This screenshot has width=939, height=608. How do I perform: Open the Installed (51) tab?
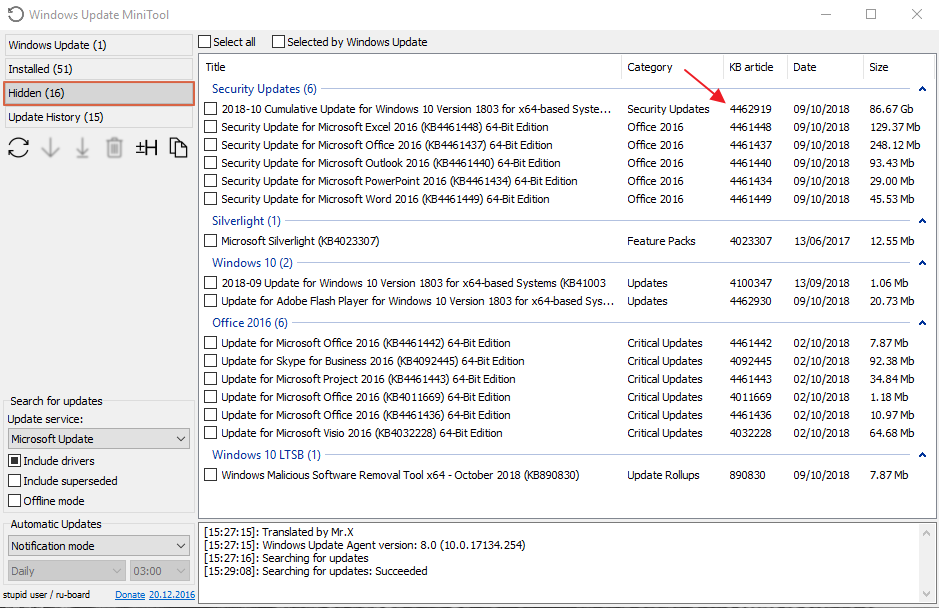coord(99,69)
